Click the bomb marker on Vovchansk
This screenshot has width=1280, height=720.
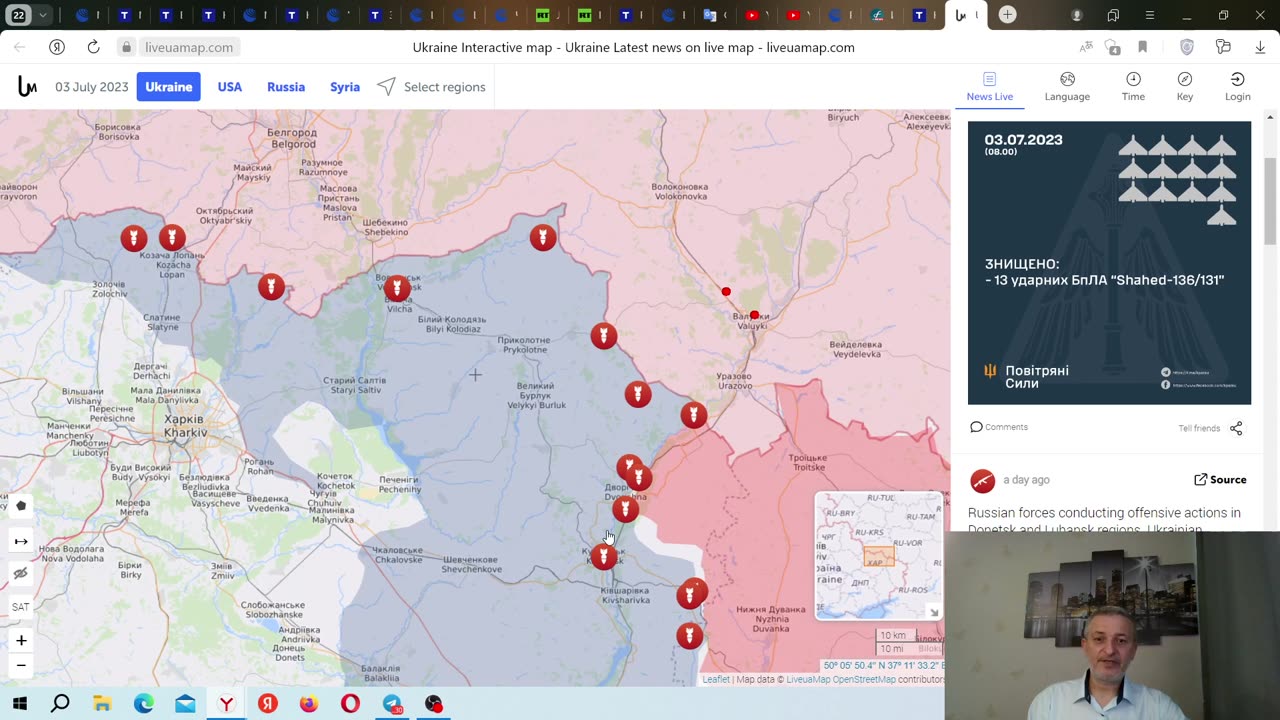click(x=397, y=289)
